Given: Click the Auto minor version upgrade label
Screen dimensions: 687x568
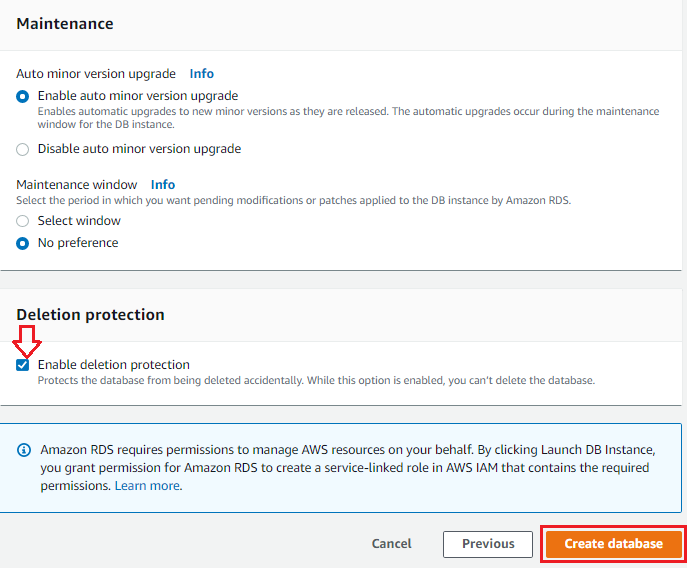Looking at the screenshot, I should coord(96,74).
